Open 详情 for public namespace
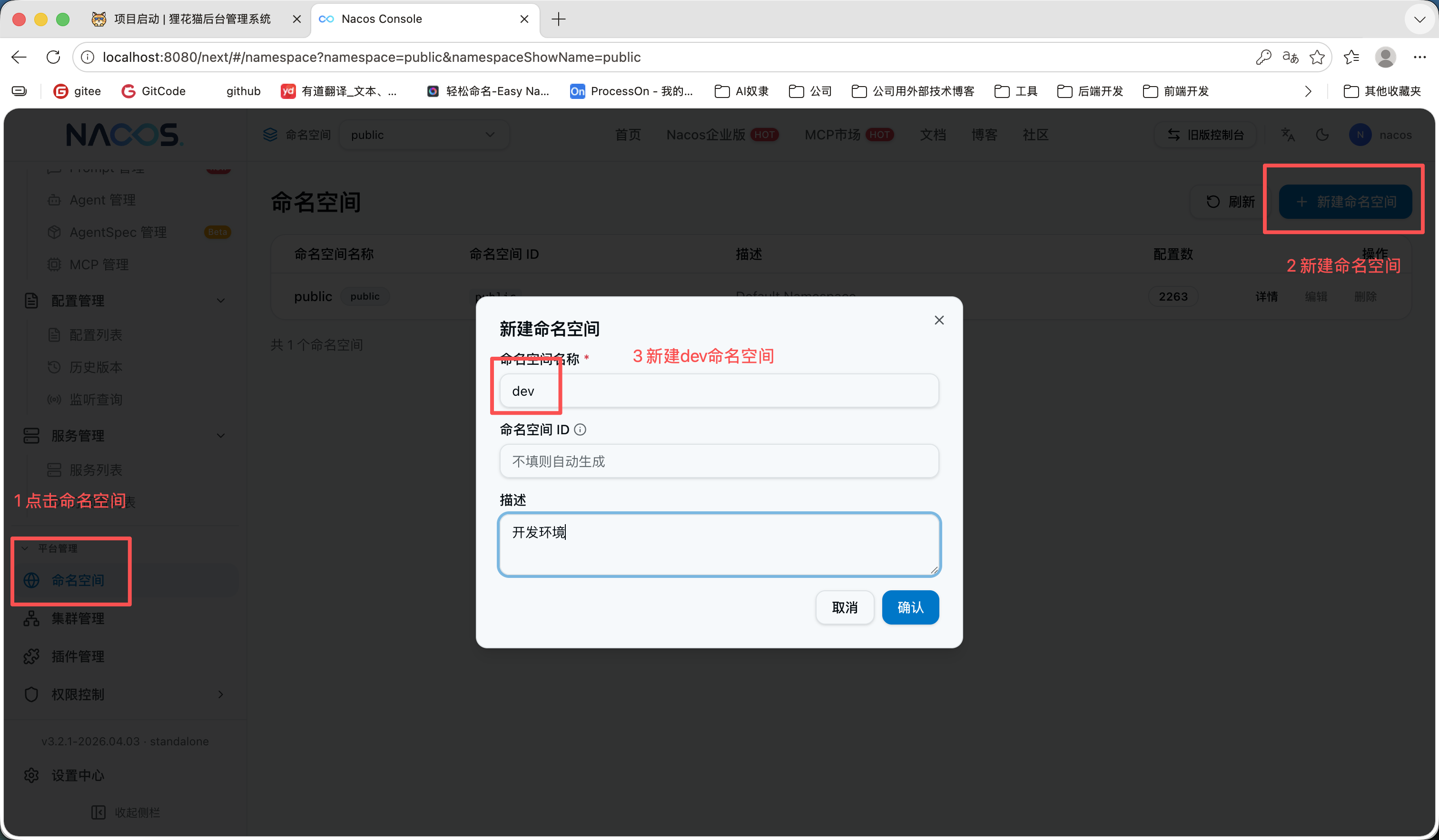 tap(1266, 297)
